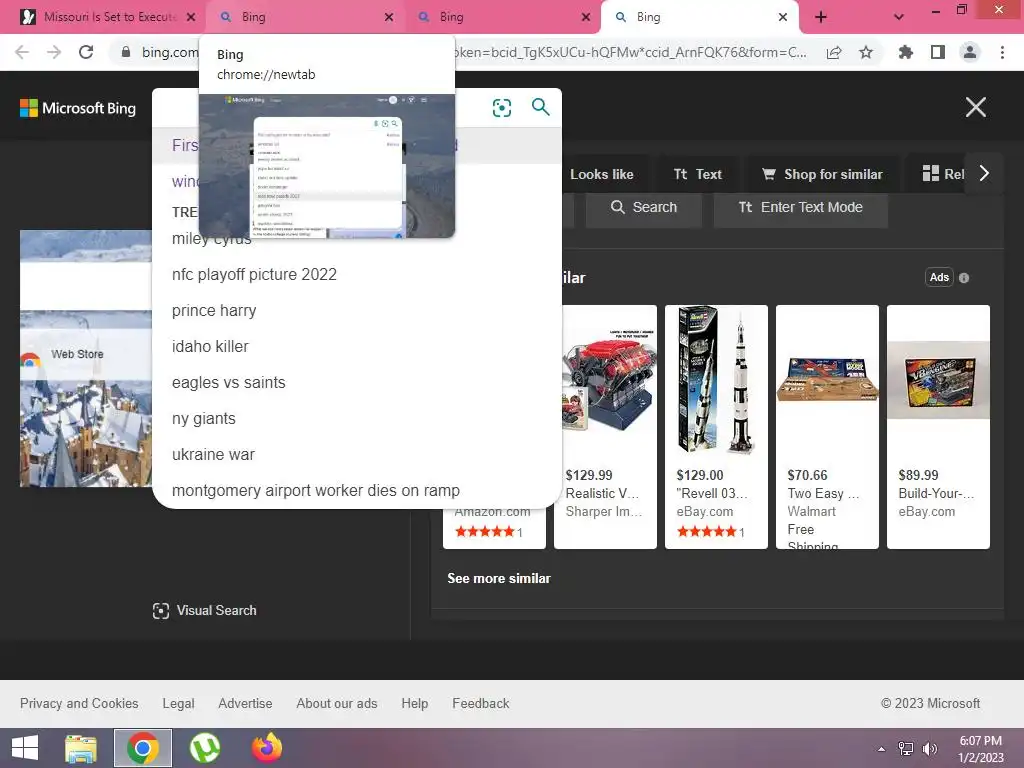Open the Chrome extensions puzzle icon
1024x768 pixels.
coord(906,52)
